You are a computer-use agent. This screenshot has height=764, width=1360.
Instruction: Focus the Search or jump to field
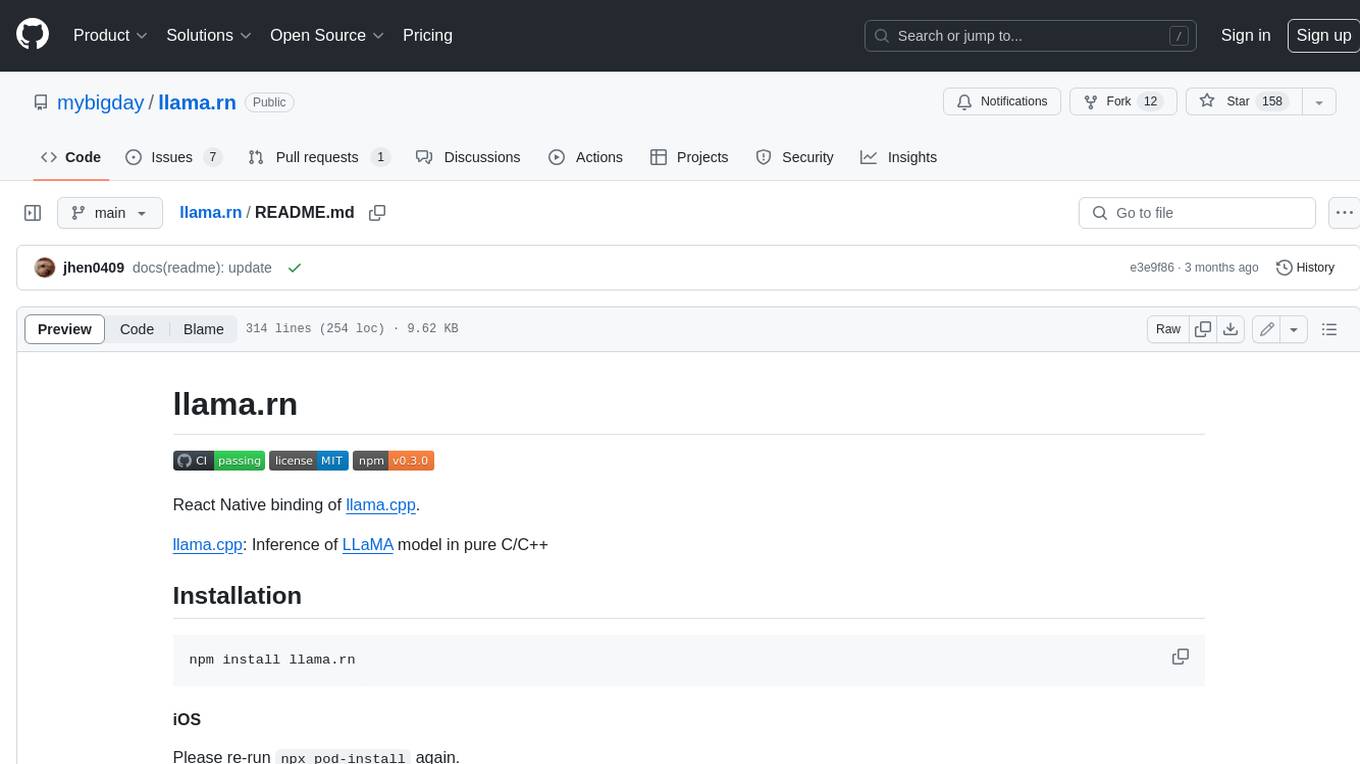(1032, 36)
